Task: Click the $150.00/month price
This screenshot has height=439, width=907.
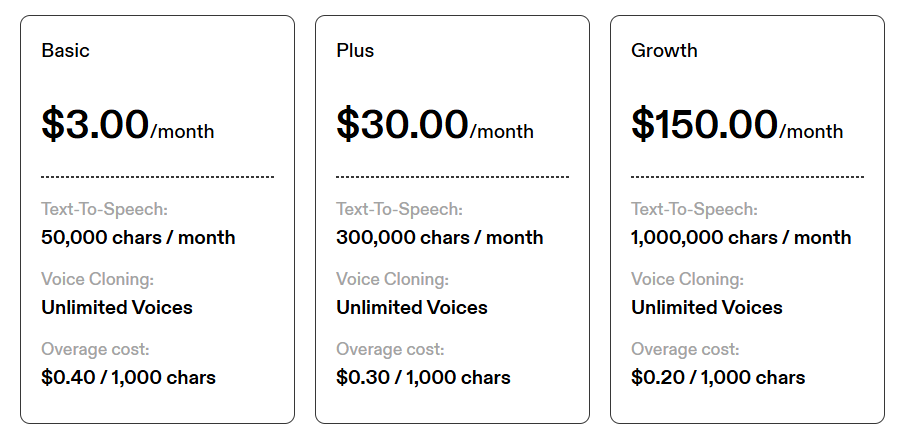Action: click(x=736, y=124)
